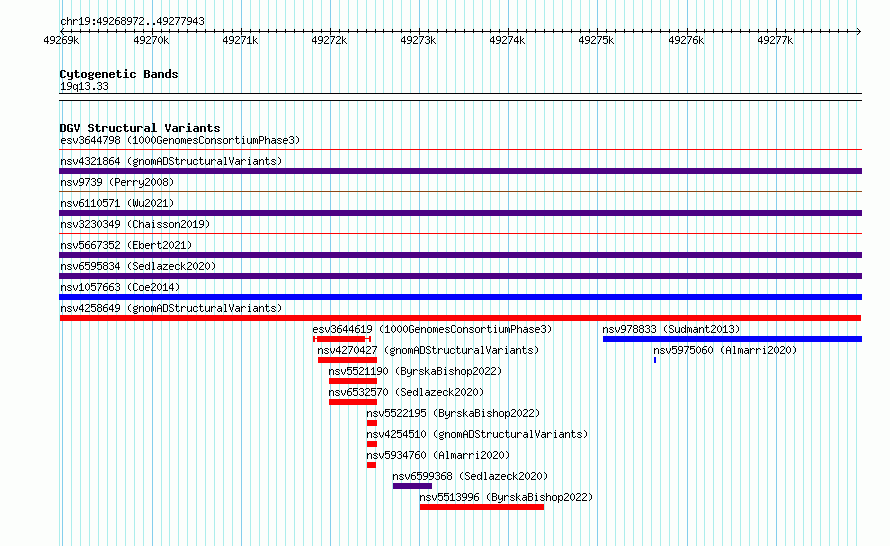Click nsv5513996 (ByrskaBishop2022) label
The height and width of the screenshot is (546, 890).
click(x=506, y=497)
